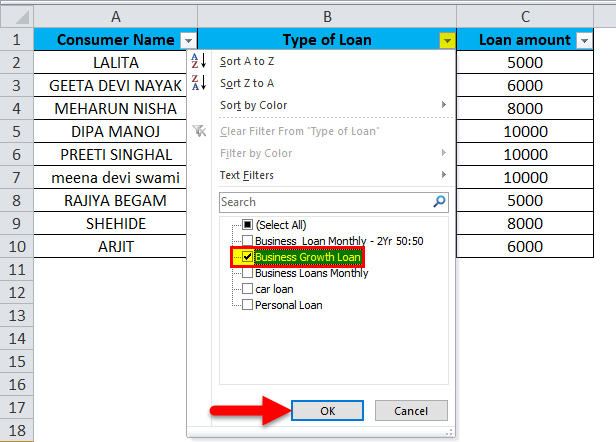Click the search magnifier icon
616x442 pixels.
coord(439,202)
